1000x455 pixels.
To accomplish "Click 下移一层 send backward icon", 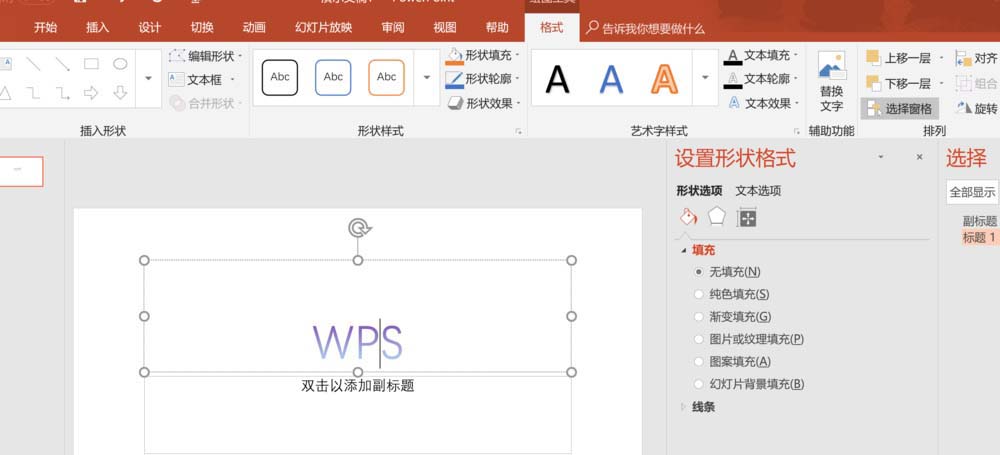I will [x=873, y=83].
